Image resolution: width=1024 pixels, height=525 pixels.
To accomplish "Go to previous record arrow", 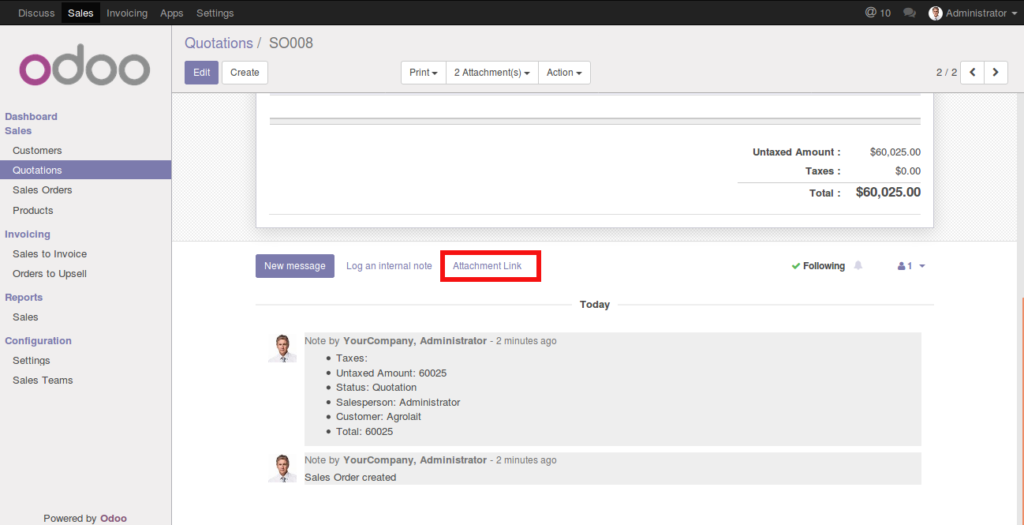I will coord(972,72).
